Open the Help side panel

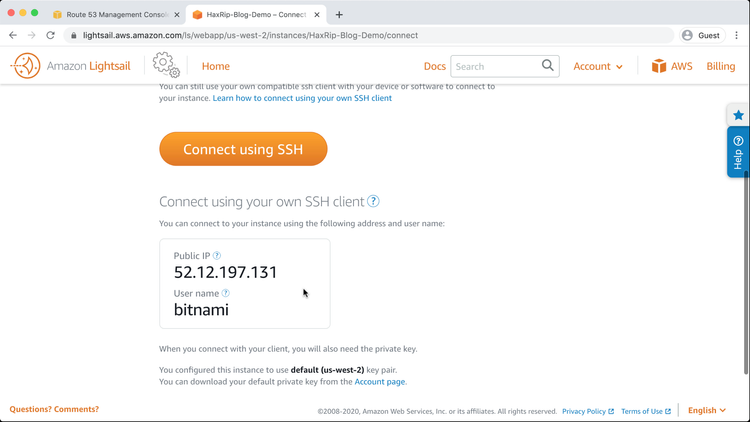(x=738, y=153)
